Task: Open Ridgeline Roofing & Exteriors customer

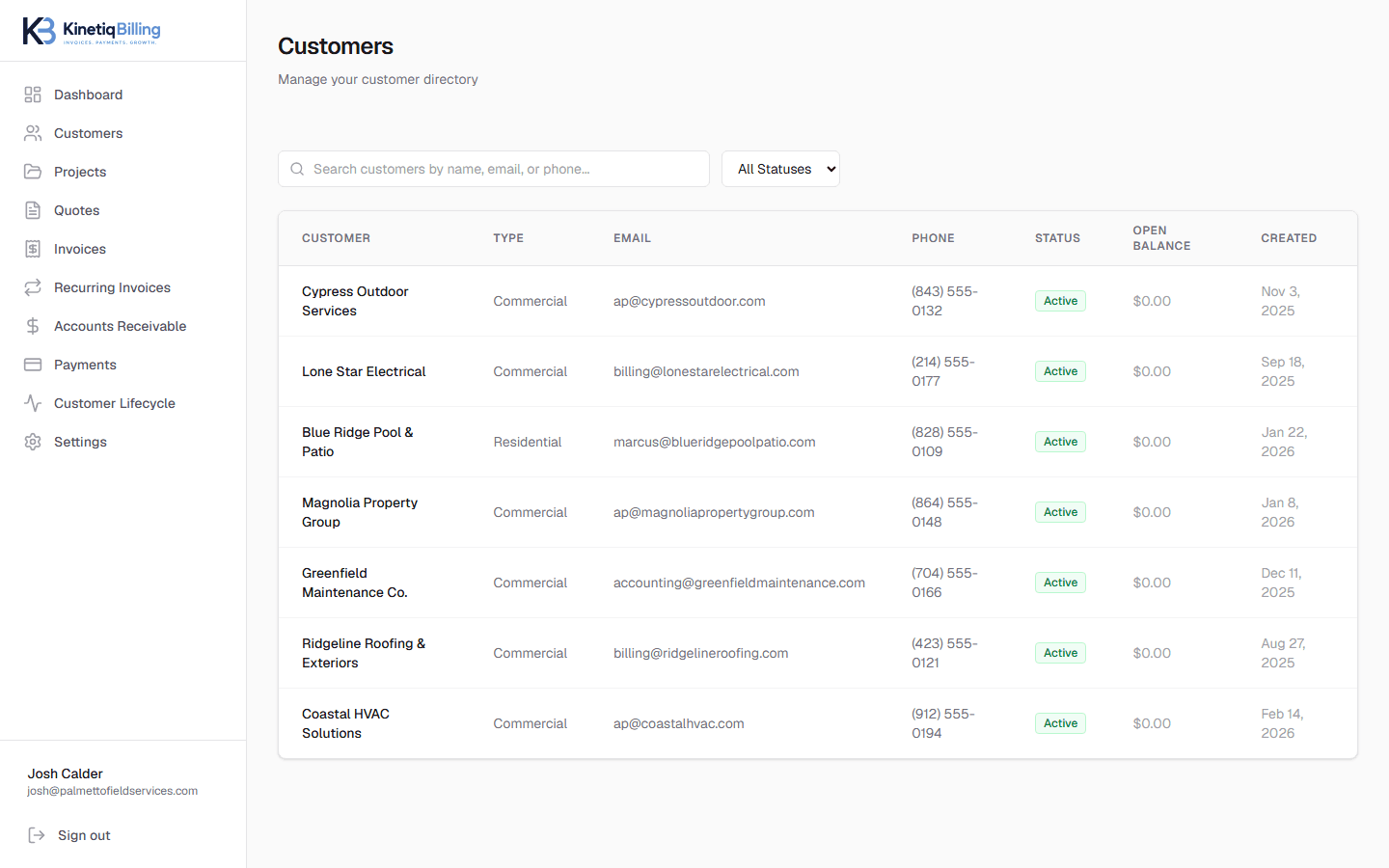Action: coord(364,653)
